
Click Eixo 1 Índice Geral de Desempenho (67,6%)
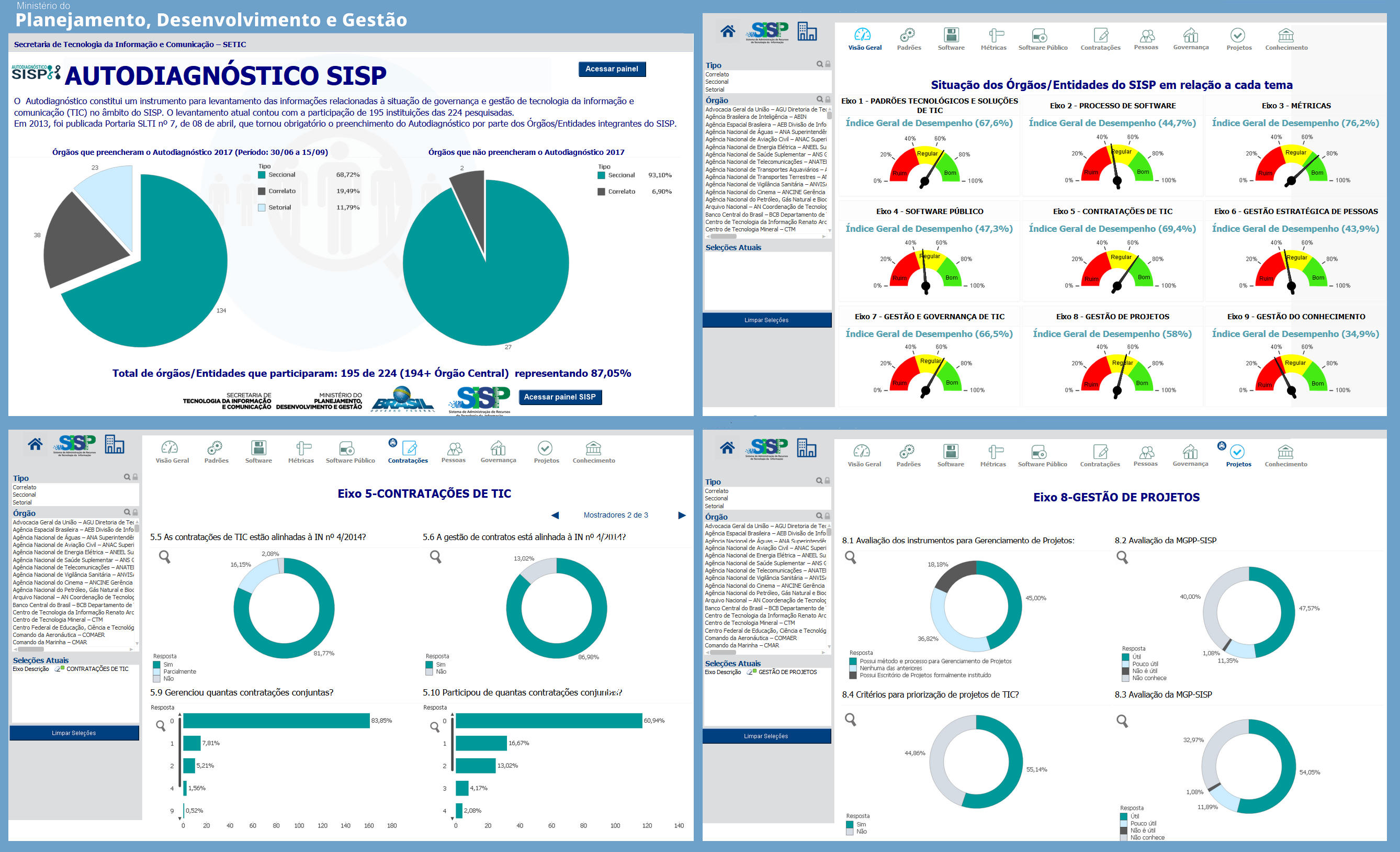tap(929, 123)
